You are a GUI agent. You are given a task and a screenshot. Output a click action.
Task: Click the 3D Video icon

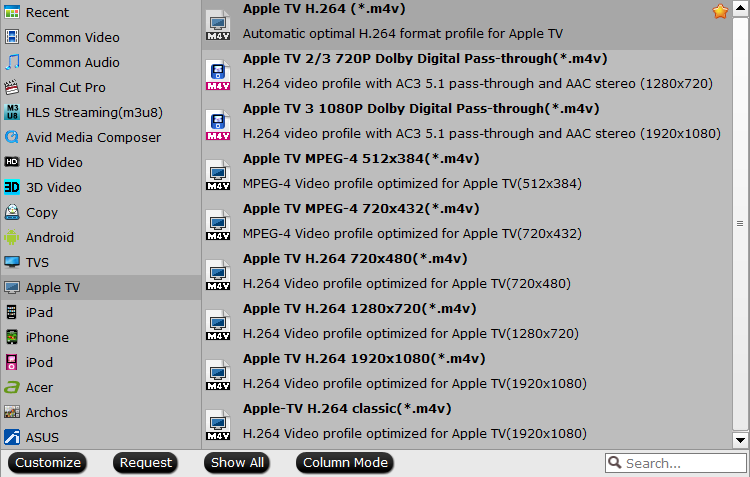click(12, 187)
